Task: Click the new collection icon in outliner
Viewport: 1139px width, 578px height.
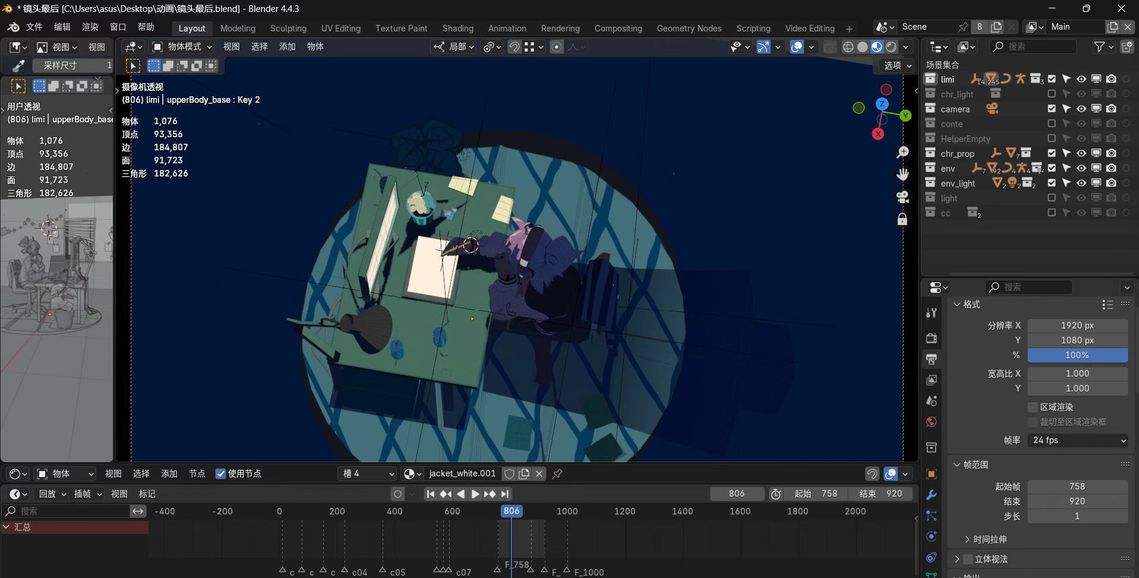Action: coord(1126,46)
